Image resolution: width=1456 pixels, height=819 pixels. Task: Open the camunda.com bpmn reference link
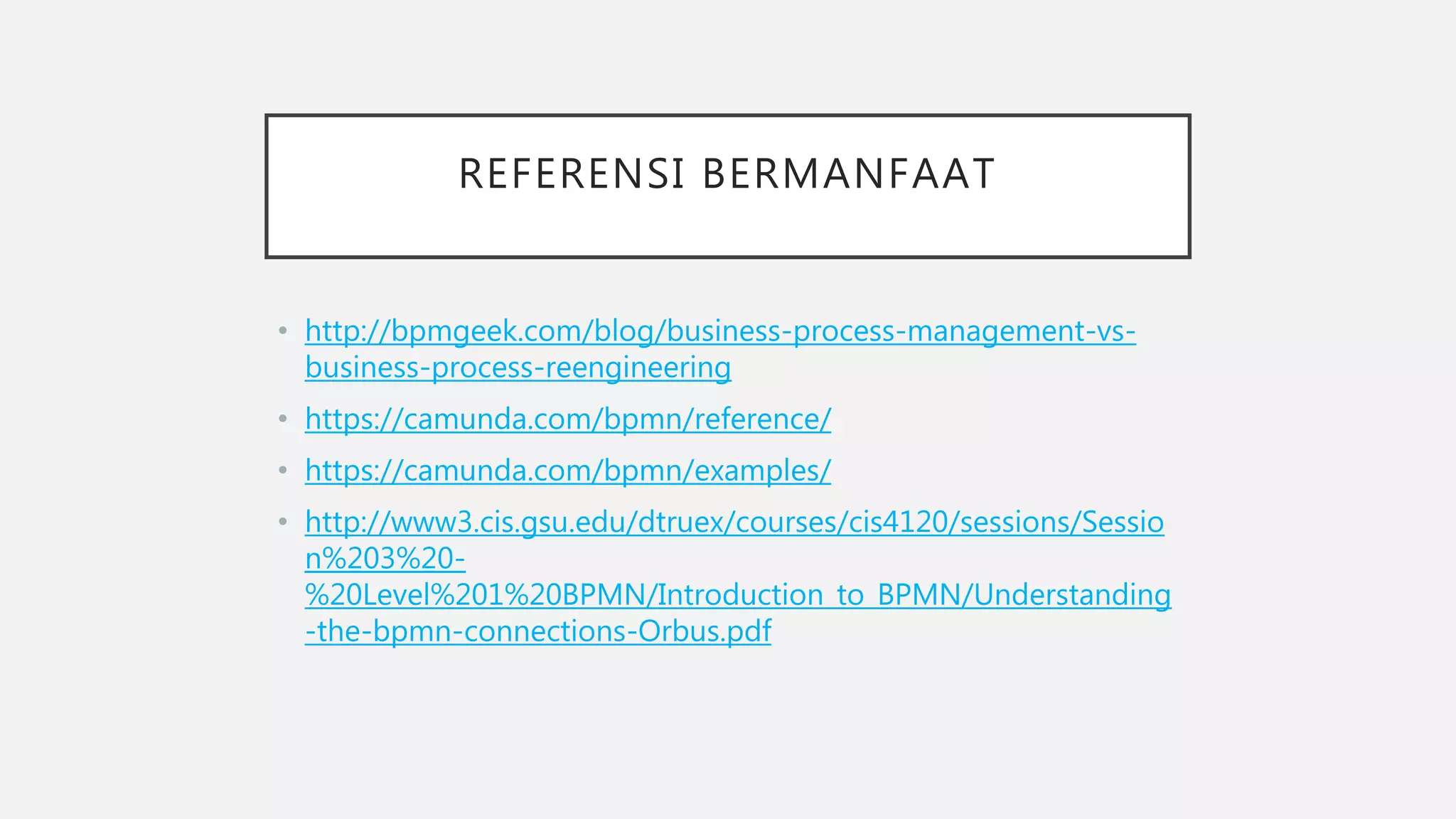point(567,419)
